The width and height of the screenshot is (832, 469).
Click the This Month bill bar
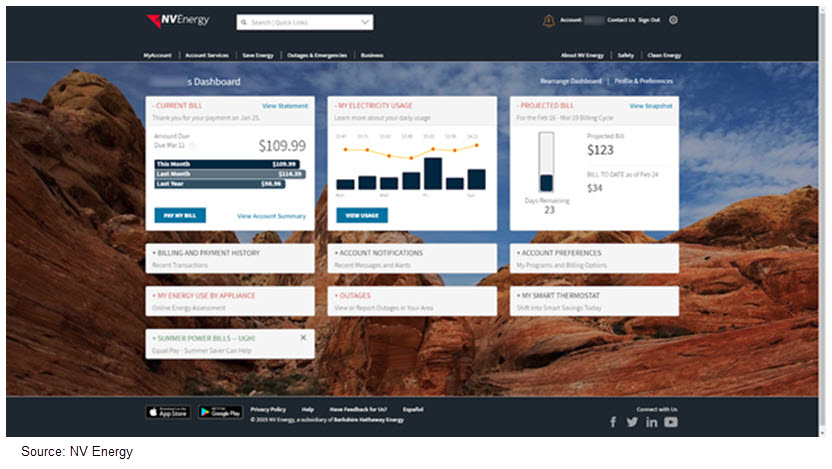click(227, 164)
